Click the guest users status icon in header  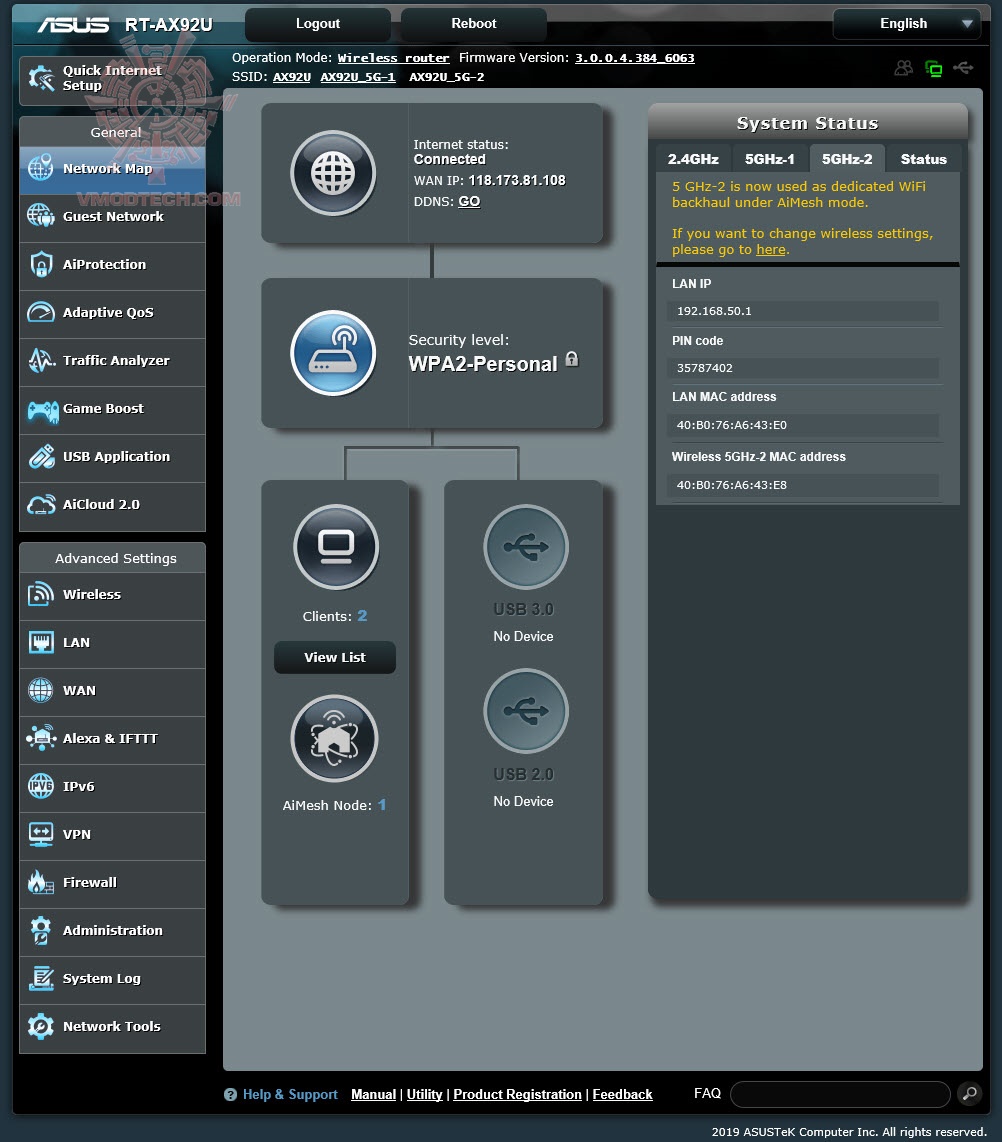pos(904,68)
